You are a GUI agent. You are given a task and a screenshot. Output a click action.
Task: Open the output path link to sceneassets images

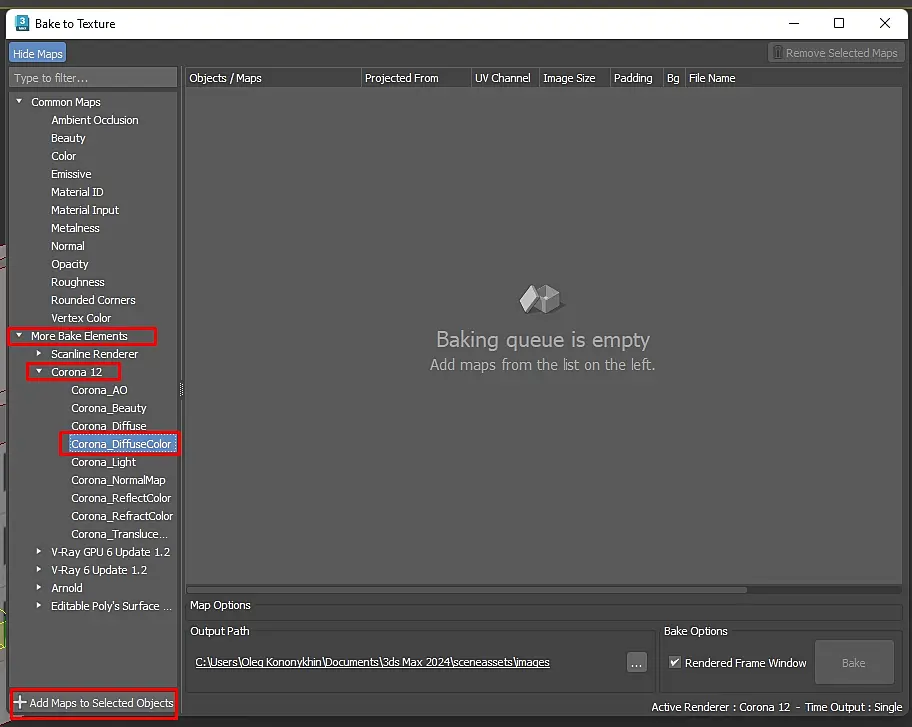(x=372, y=662)
